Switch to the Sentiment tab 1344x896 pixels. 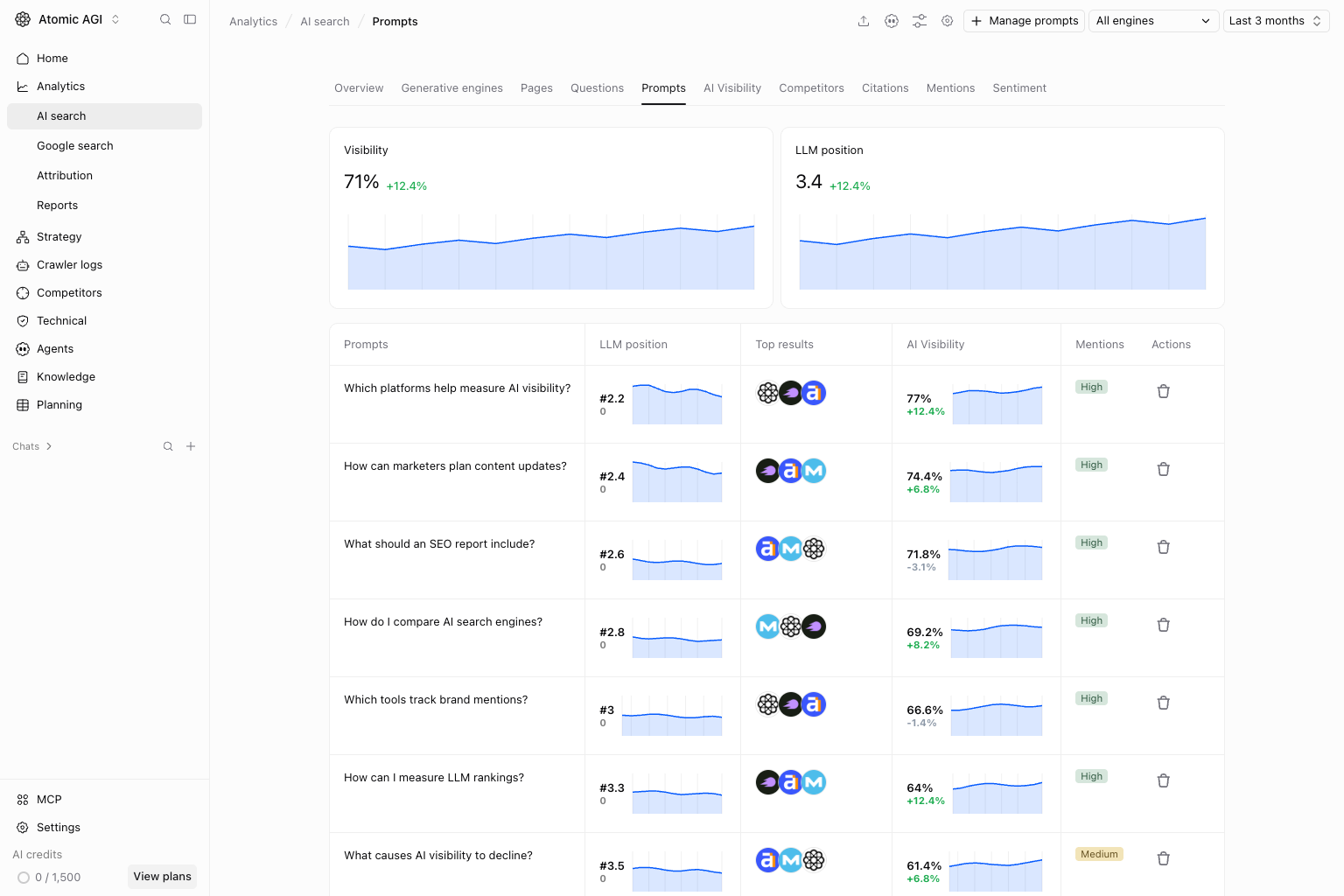(x=1019, y=88)
